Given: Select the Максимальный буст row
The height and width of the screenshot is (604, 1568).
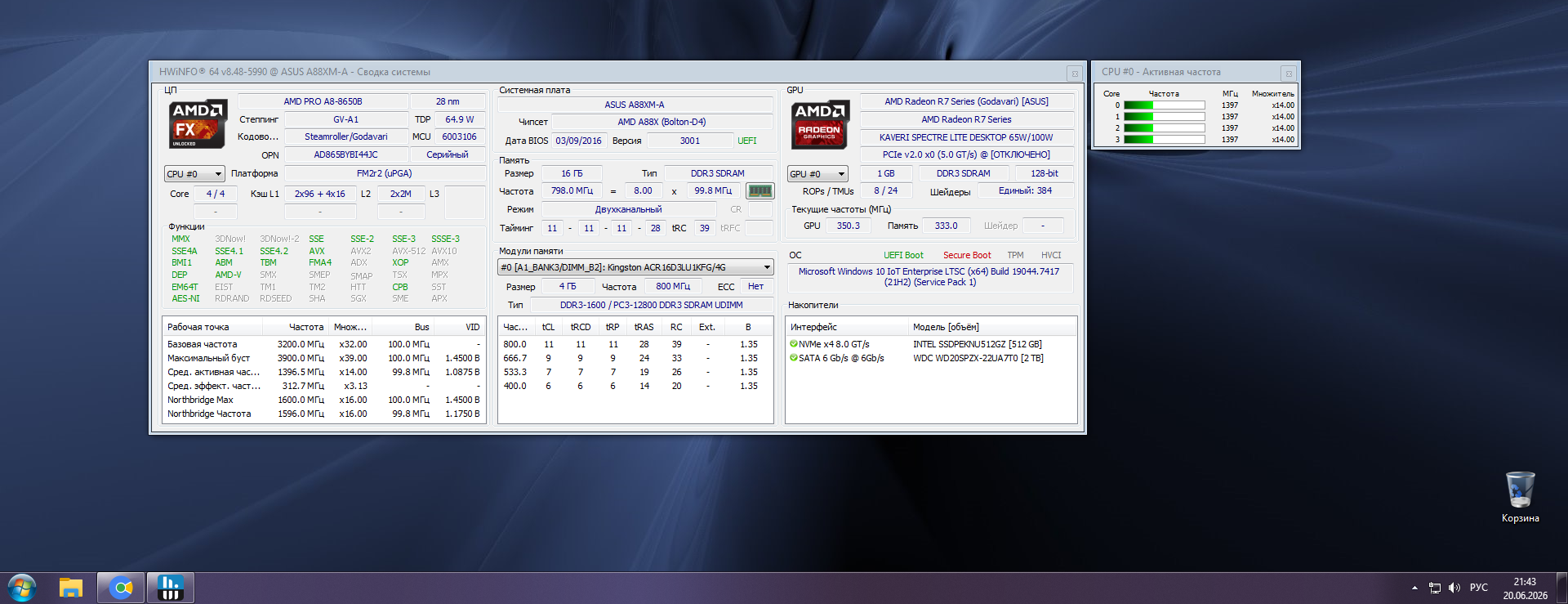Looking at the screenshot, I should click(x=324, y=358).
